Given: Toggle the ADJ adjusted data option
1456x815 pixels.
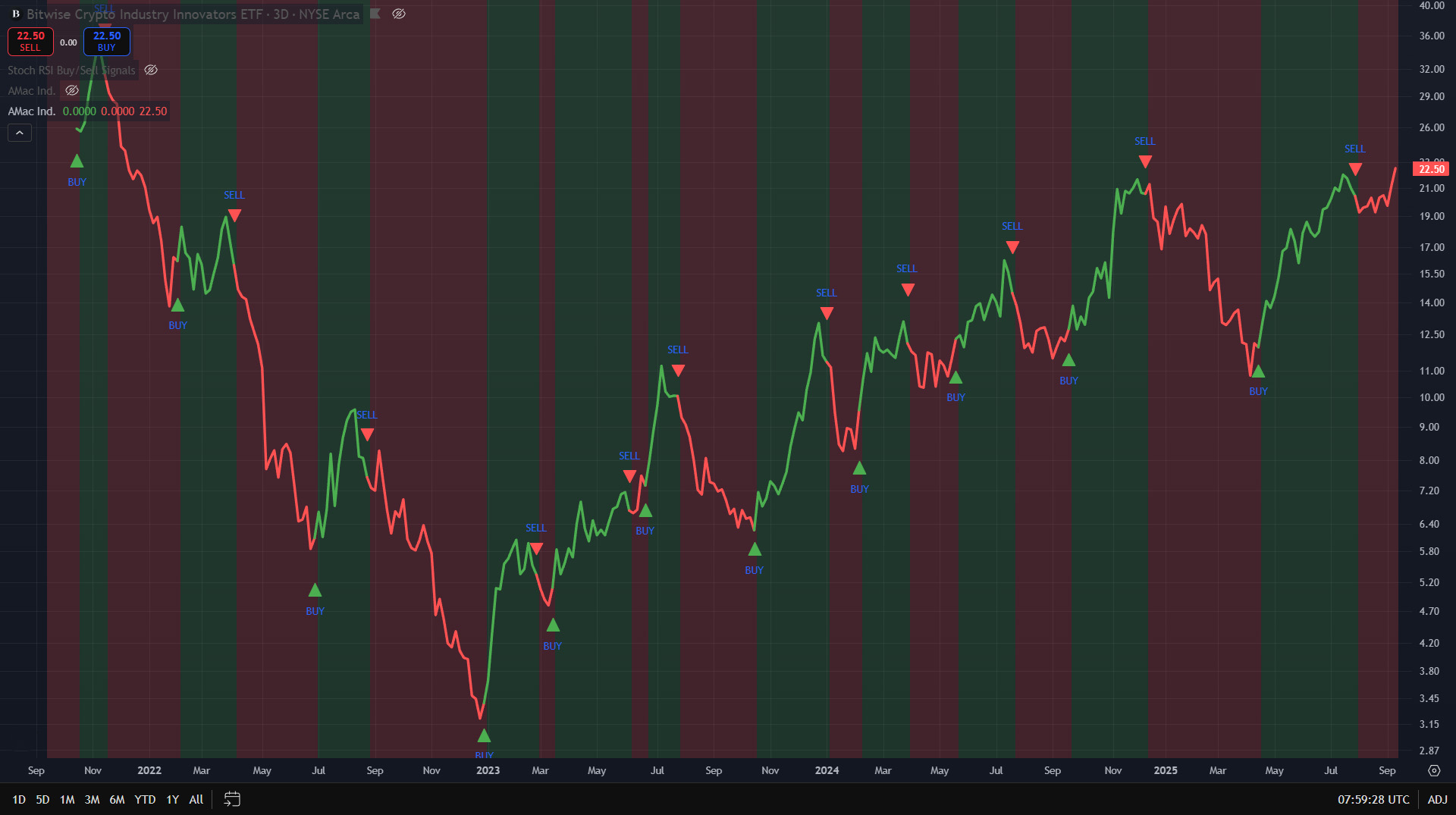Looking at the screenshot, I should tap(1437, 799).
